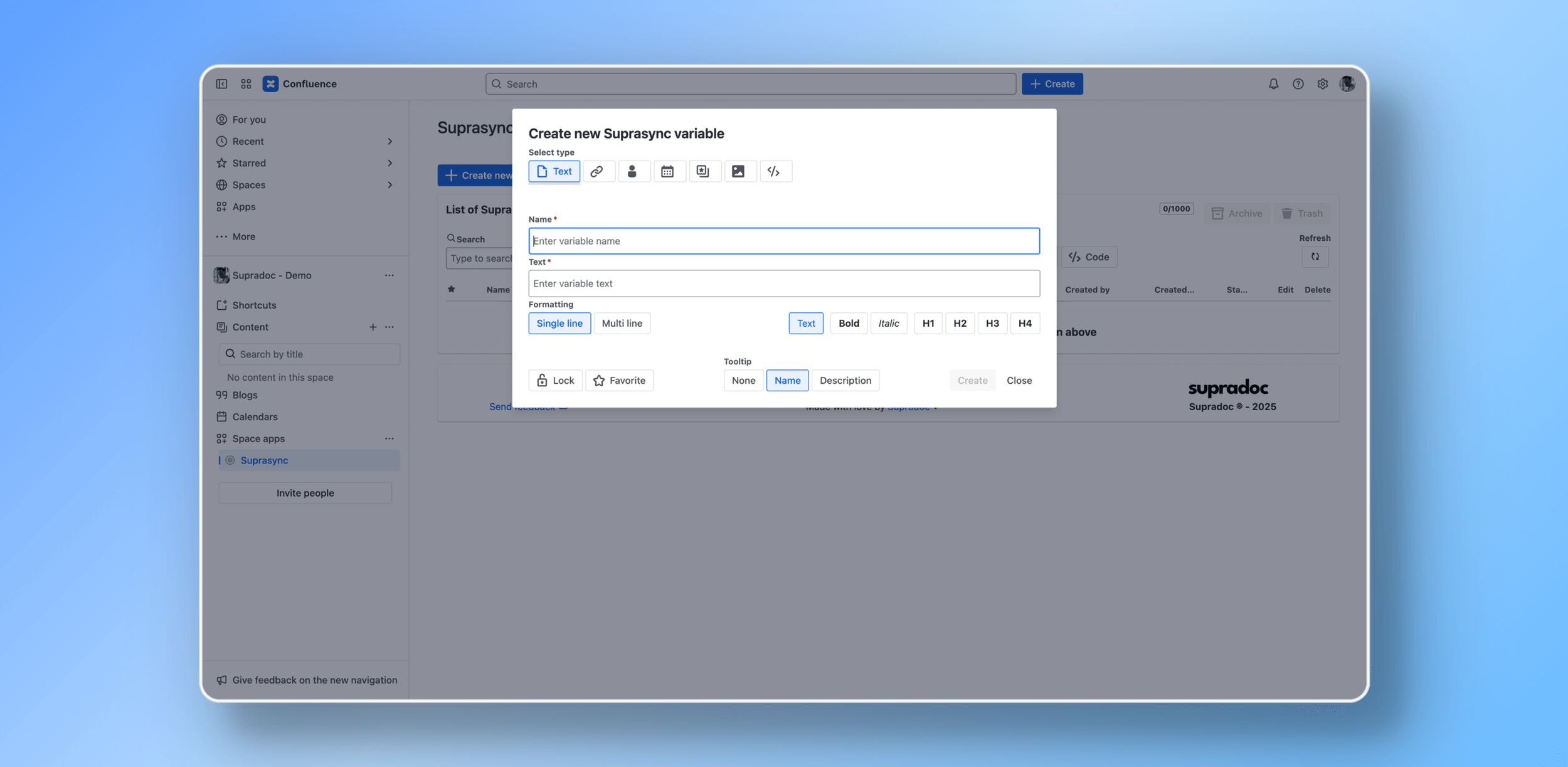Toggle the Lock option for the variable

point(555,380)
